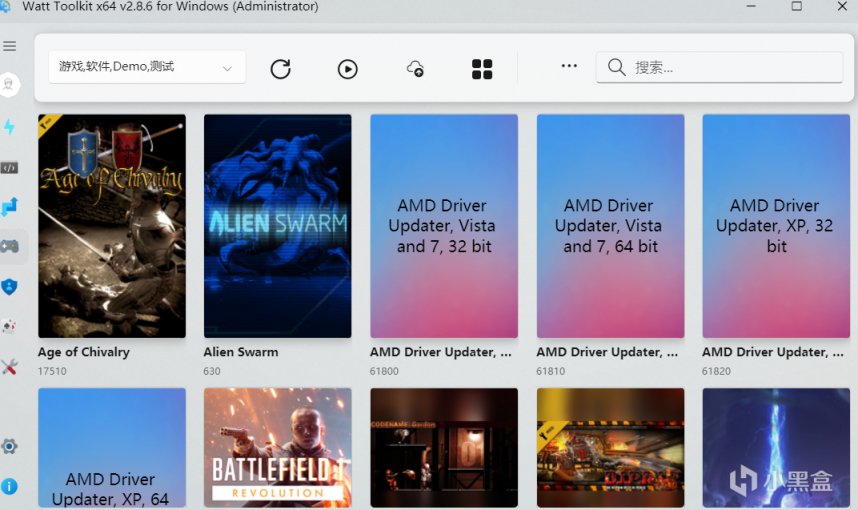Open the hamburger navigation menu

[9, 46]
